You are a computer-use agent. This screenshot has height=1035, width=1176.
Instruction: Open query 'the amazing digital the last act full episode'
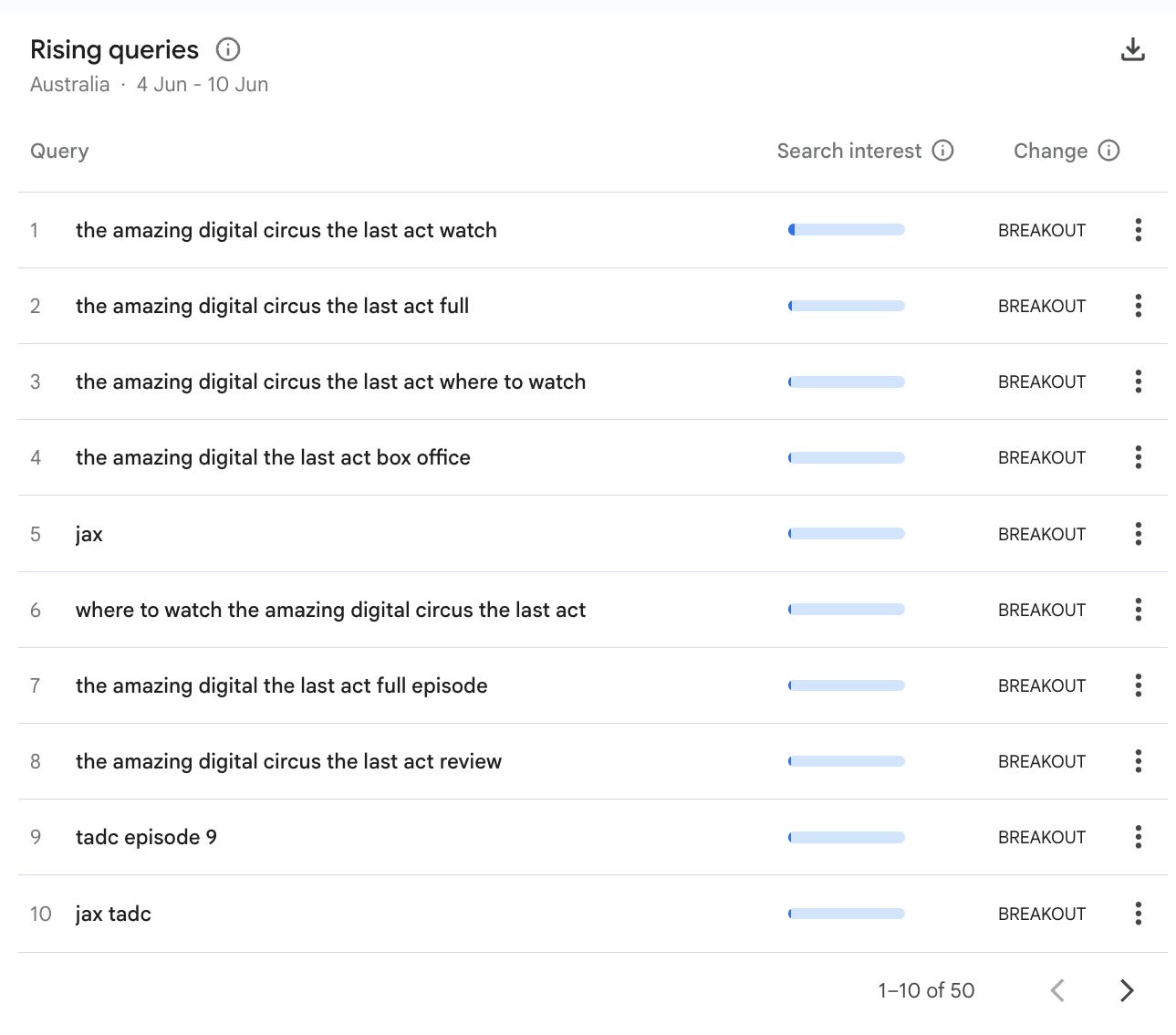281,685
